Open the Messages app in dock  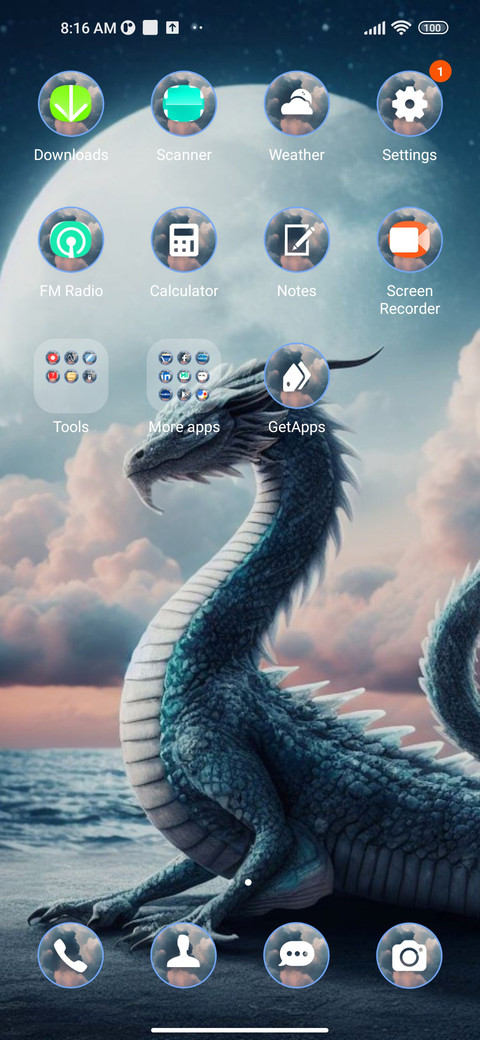click(296, 955)
